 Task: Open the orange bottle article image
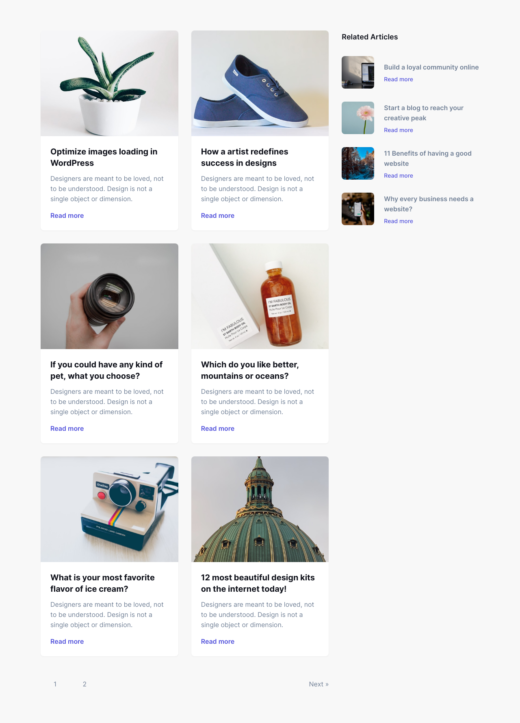260,296
